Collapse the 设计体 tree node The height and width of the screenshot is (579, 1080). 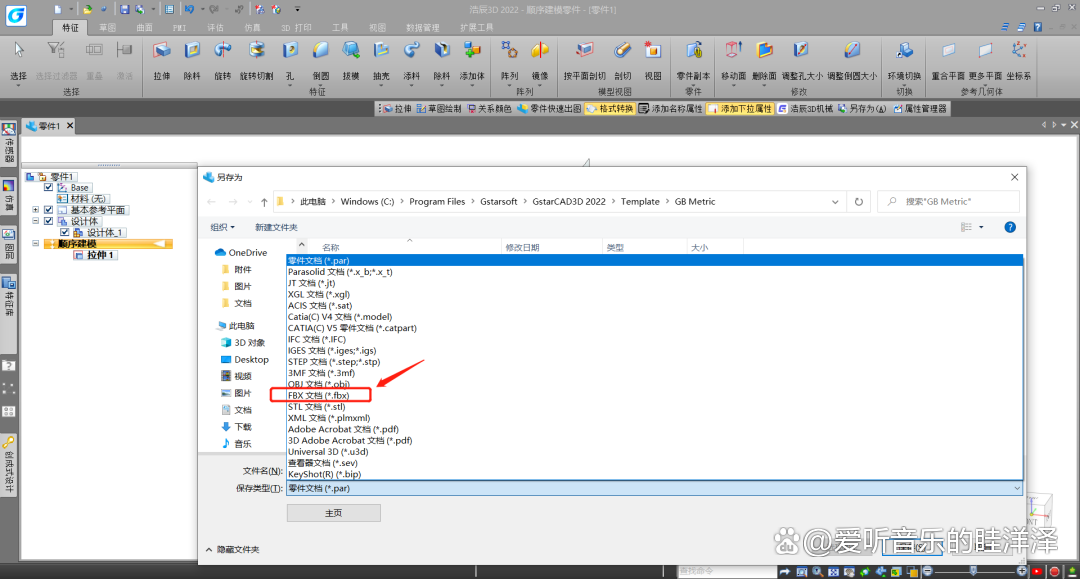coord(35,221)
